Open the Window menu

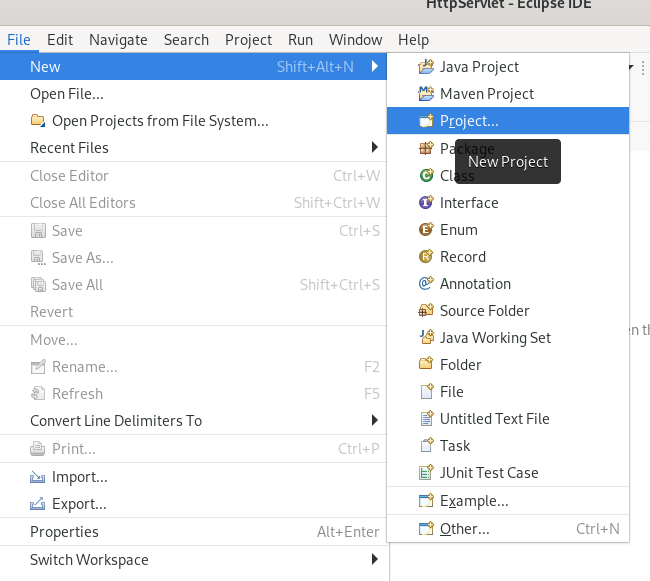pos(355,40)
